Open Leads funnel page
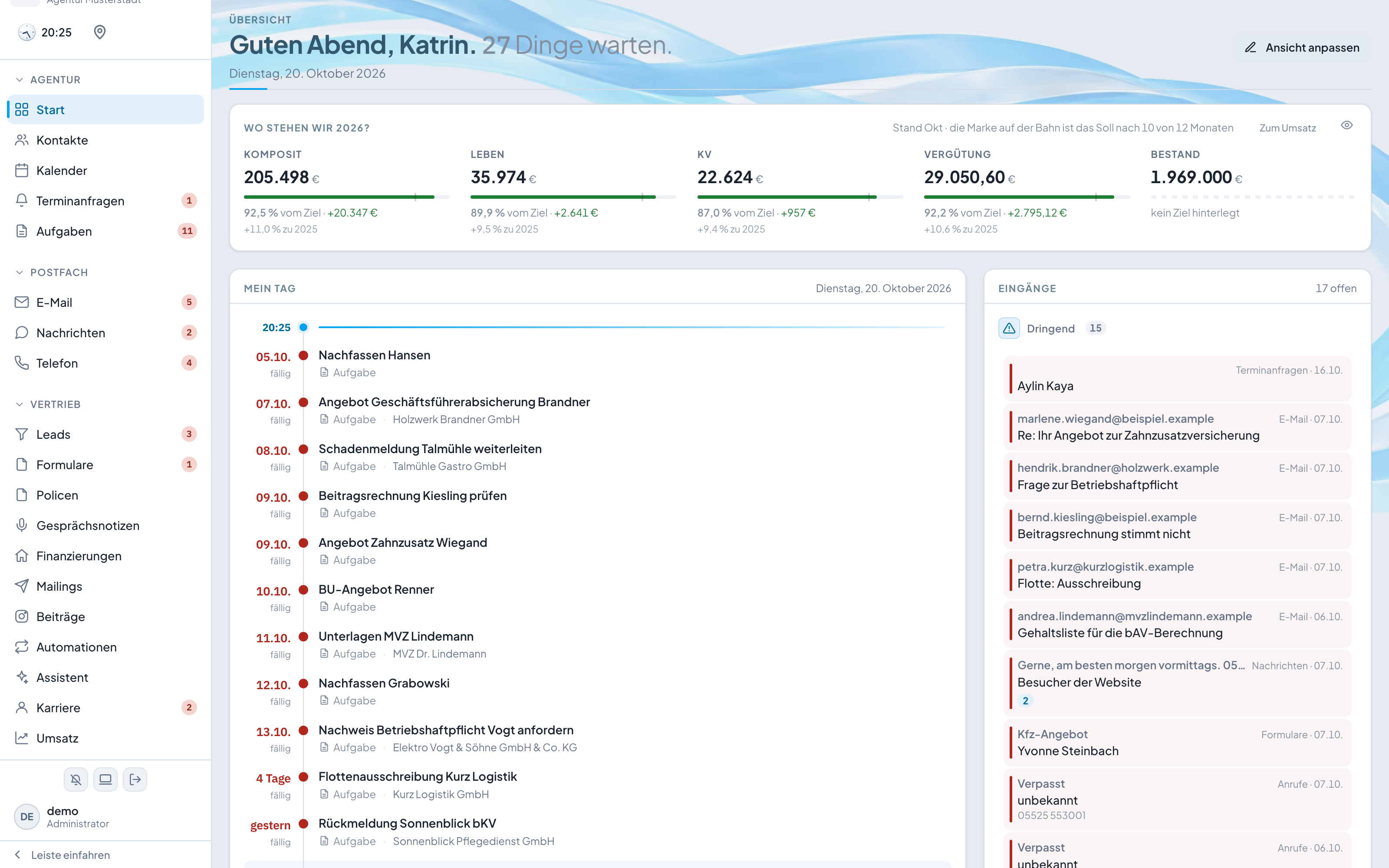 pos(105,434)
